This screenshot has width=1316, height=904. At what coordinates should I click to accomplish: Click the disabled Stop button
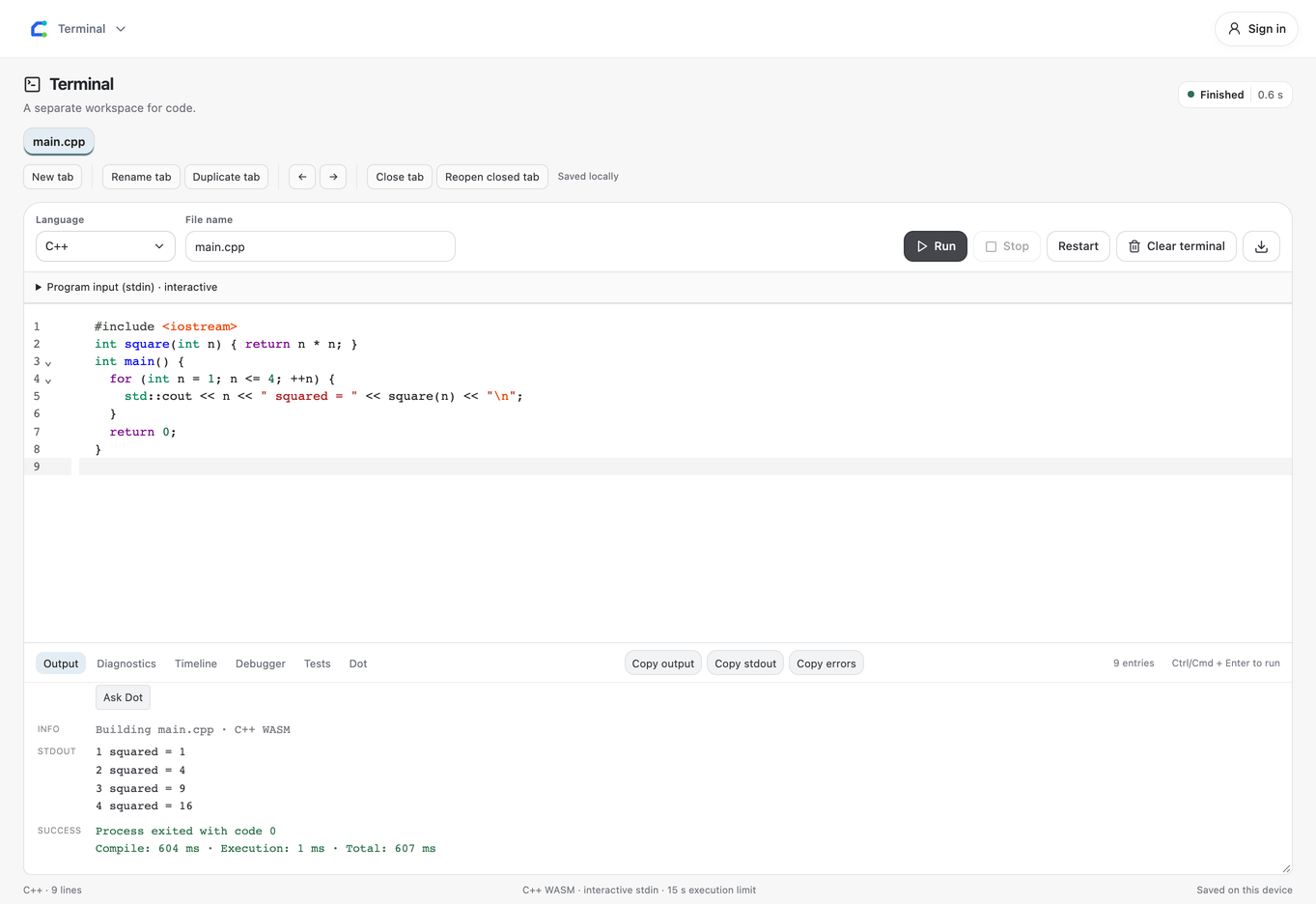tap(1007, 246)
